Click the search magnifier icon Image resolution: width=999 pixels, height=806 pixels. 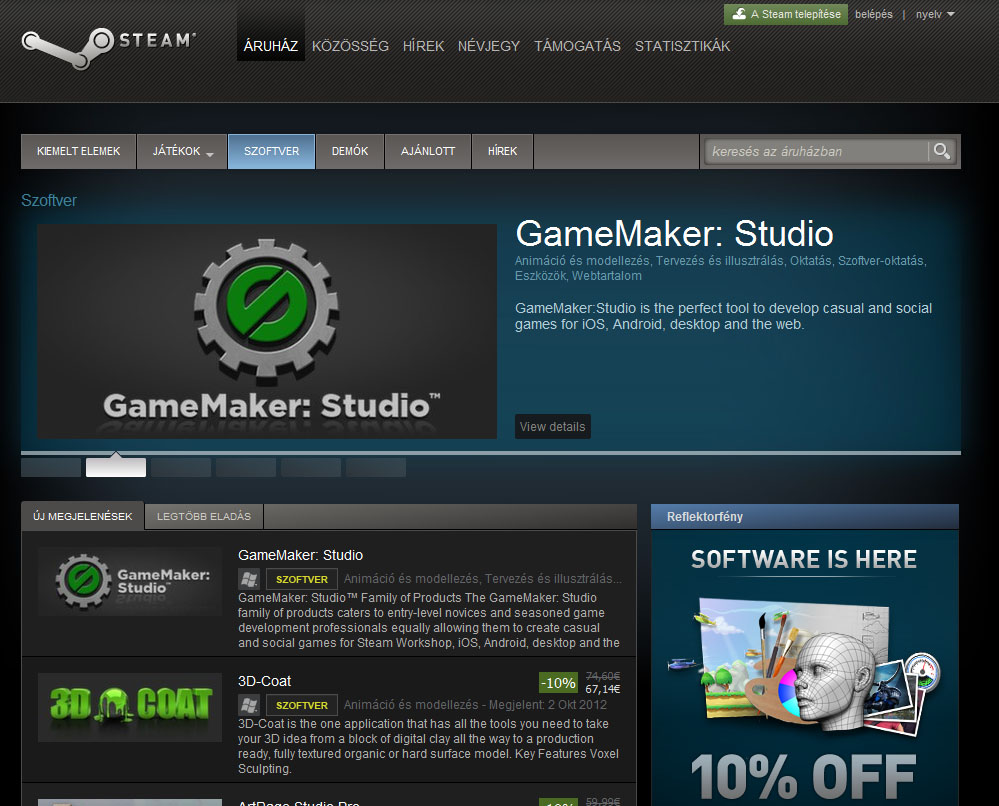(x=941, y=151)
